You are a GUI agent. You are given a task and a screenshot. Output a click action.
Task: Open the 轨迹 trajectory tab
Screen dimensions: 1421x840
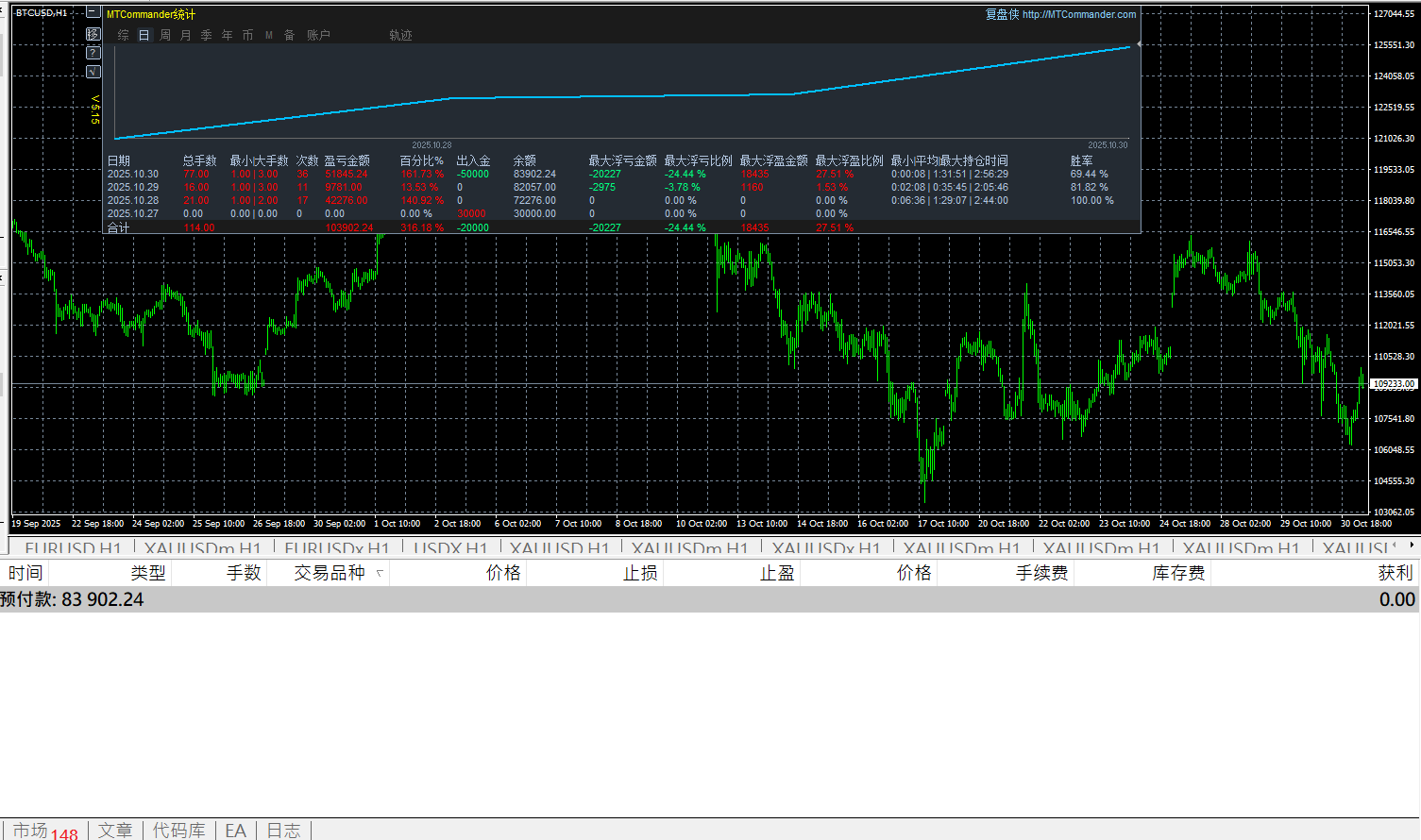(401, 35)
